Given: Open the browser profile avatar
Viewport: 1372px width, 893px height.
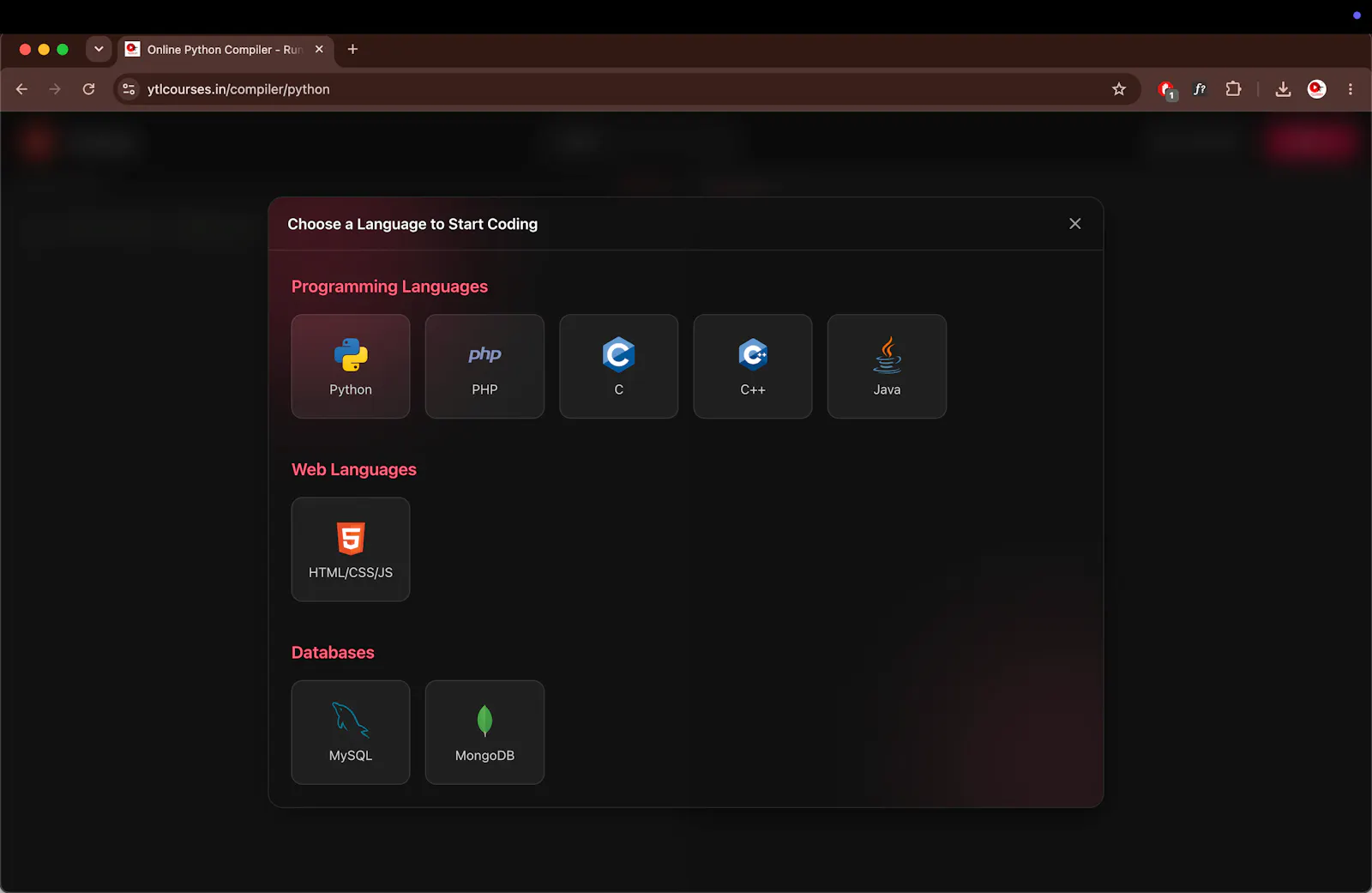Looking at the screenshot, I should pyautogui.click(x=1316, y=89).
